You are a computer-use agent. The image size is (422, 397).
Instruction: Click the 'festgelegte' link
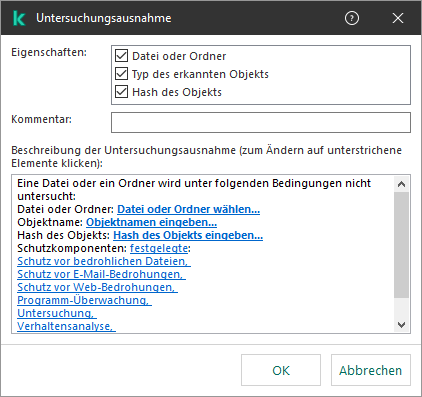159,248
